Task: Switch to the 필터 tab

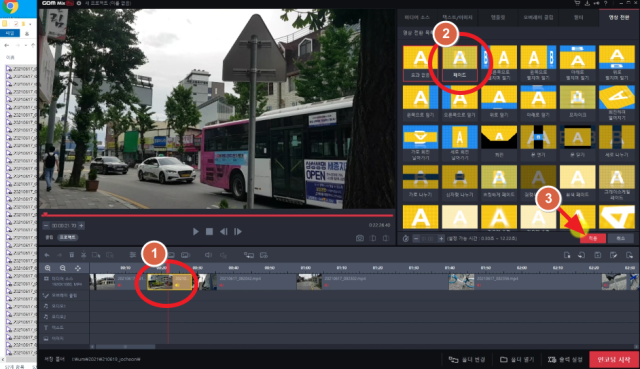Action: [x=579, y=18]
